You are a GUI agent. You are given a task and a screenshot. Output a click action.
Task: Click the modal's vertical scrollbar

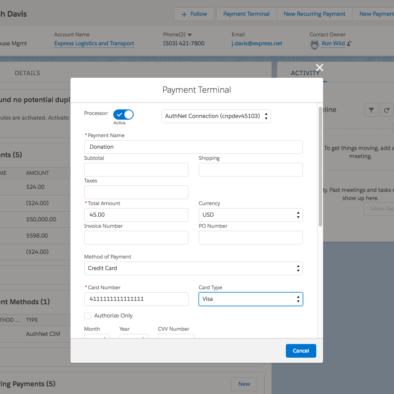320,167
